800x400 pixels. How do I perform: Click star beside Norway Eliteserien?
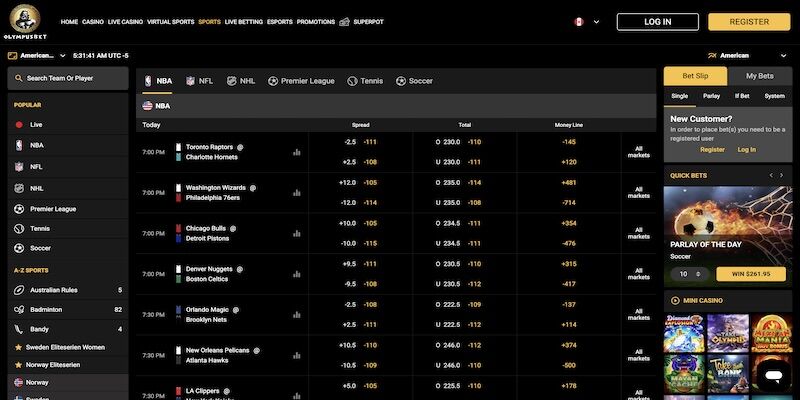pyautogui.click(x=18, y=365)
